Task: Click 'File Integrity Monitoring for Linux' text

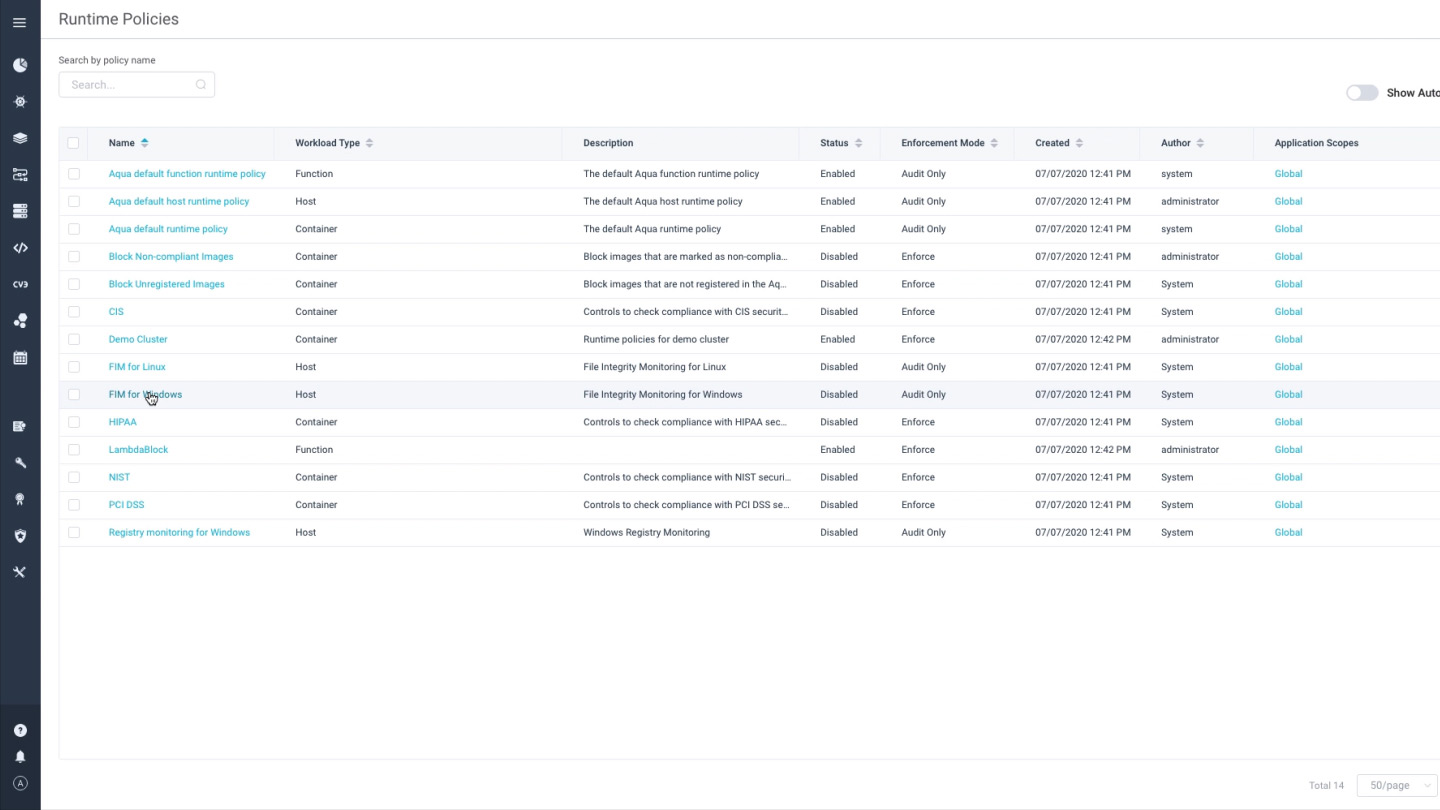Action: [654, 367]
